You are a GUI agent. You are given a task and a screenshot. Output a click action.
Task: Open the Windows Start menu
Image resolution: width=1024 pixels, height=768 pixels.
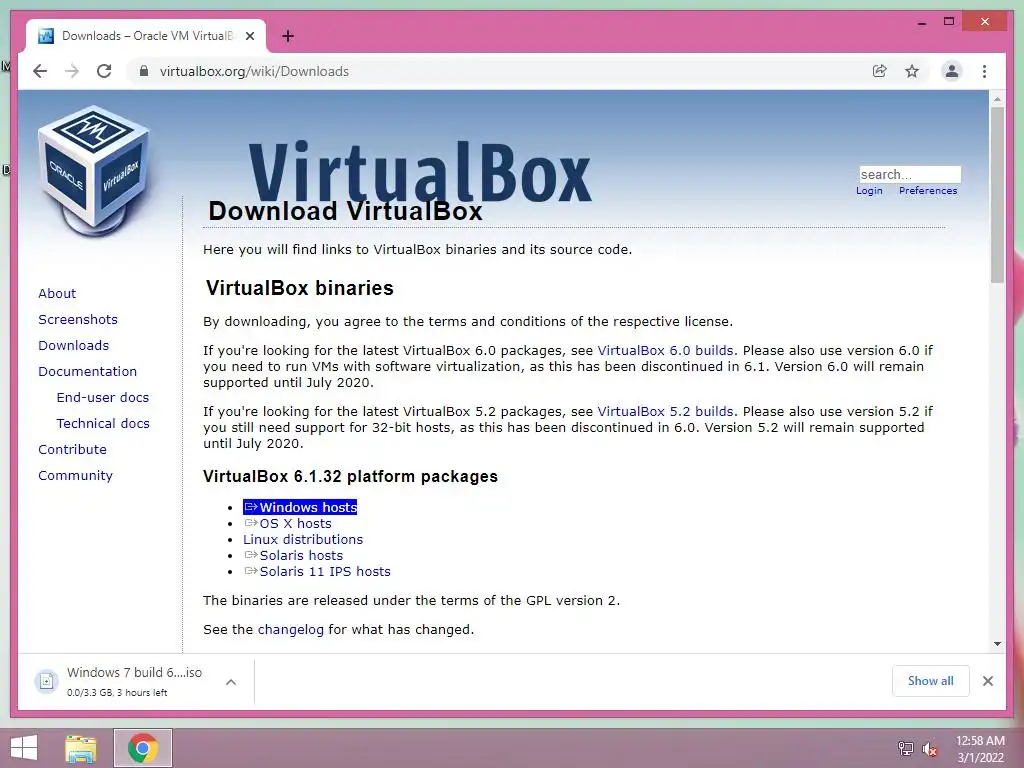24,748
